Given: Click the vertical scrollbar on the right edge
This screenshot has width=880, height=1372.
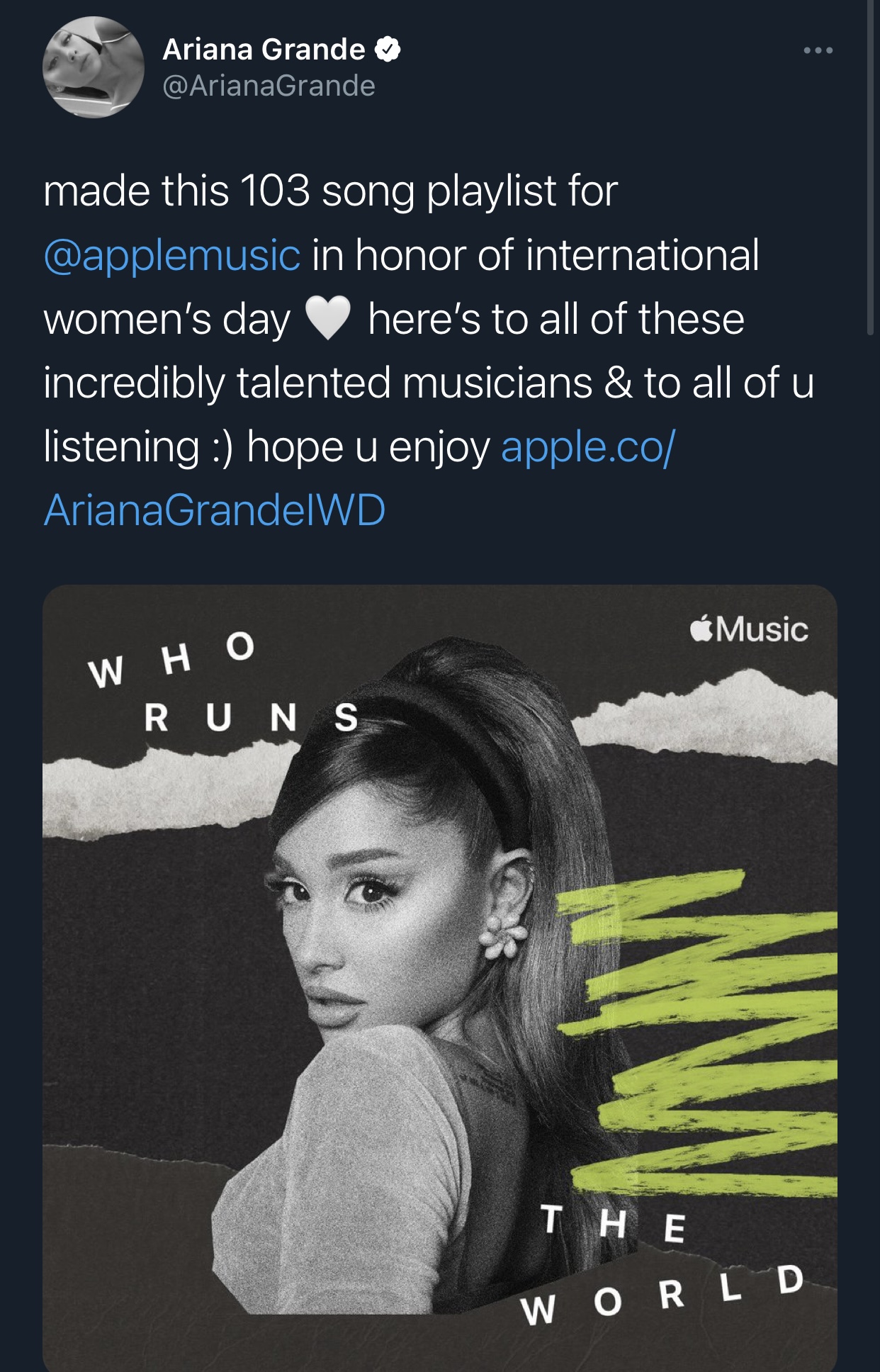Looking at the screenshot, I should click(871, 170).
